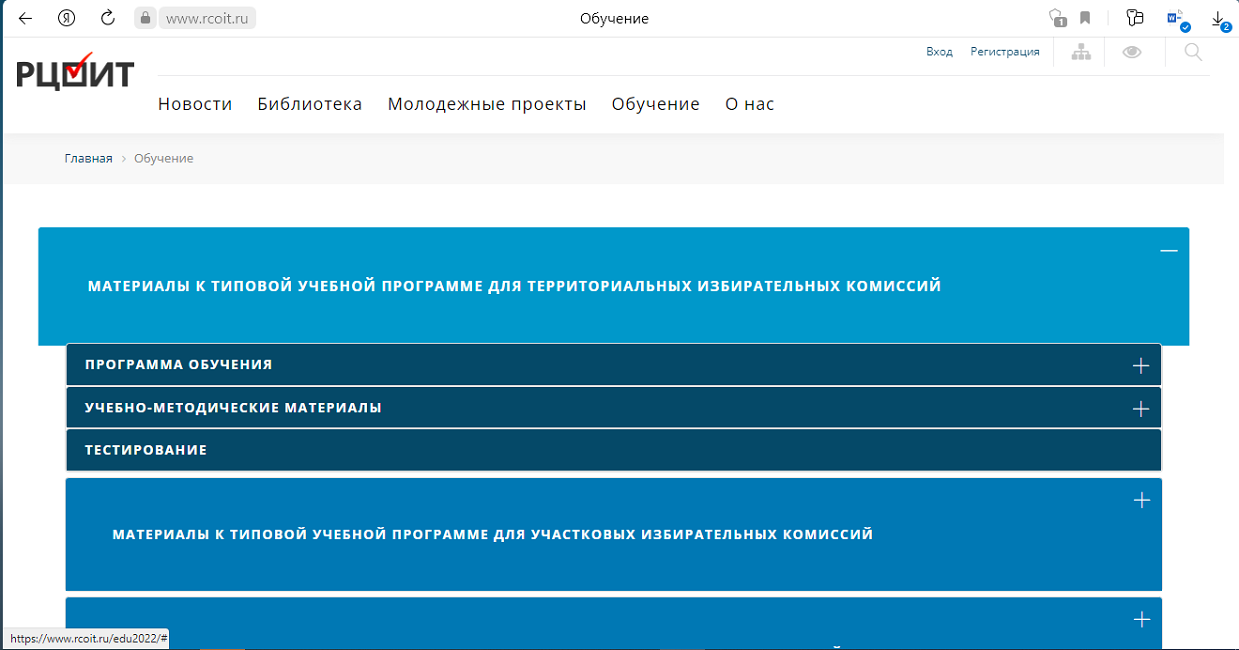This screenshot has width=1239, height=650.
Task: Click the Главная breadcrumb link
Action: click(x=89, y=158)
